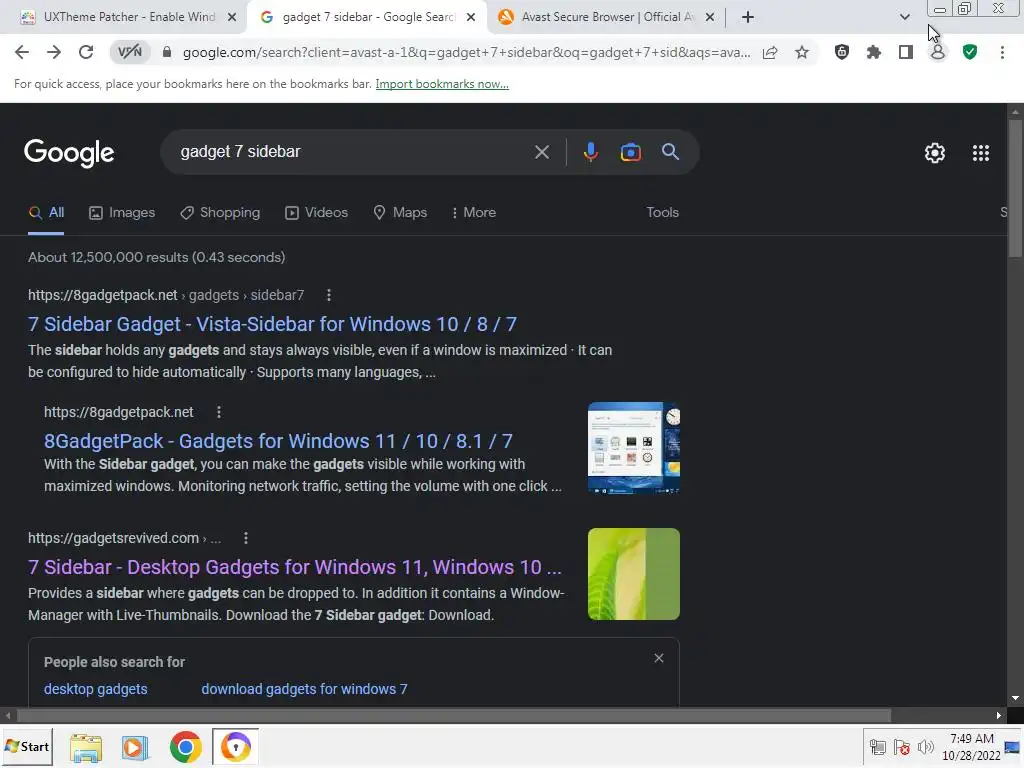Open the volume tray icon
This screenshot has height=768, width=1024.
pos(925,748)
